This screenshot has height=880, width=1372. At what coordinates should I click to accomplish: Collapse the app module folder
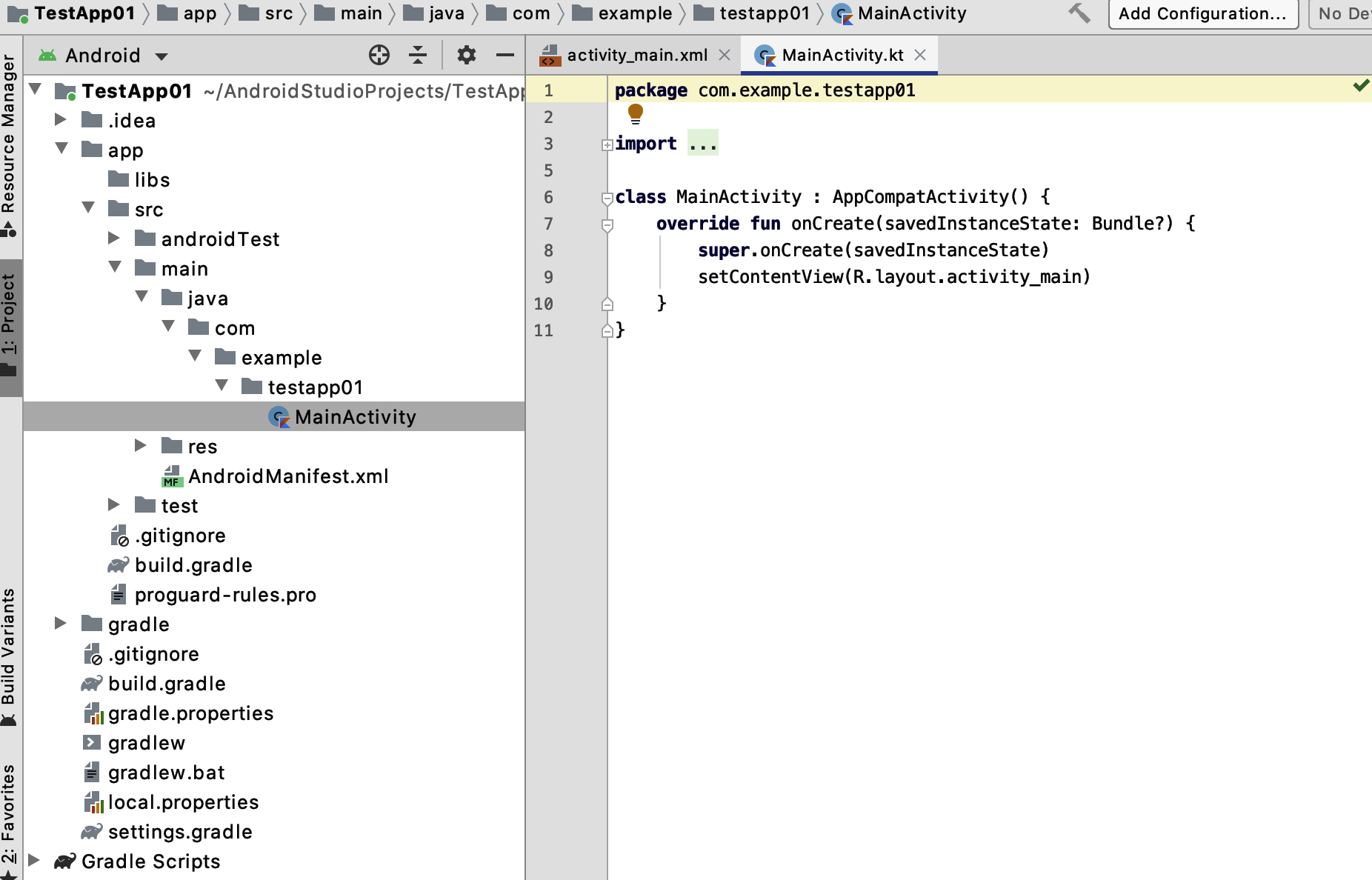coord(61,148)
